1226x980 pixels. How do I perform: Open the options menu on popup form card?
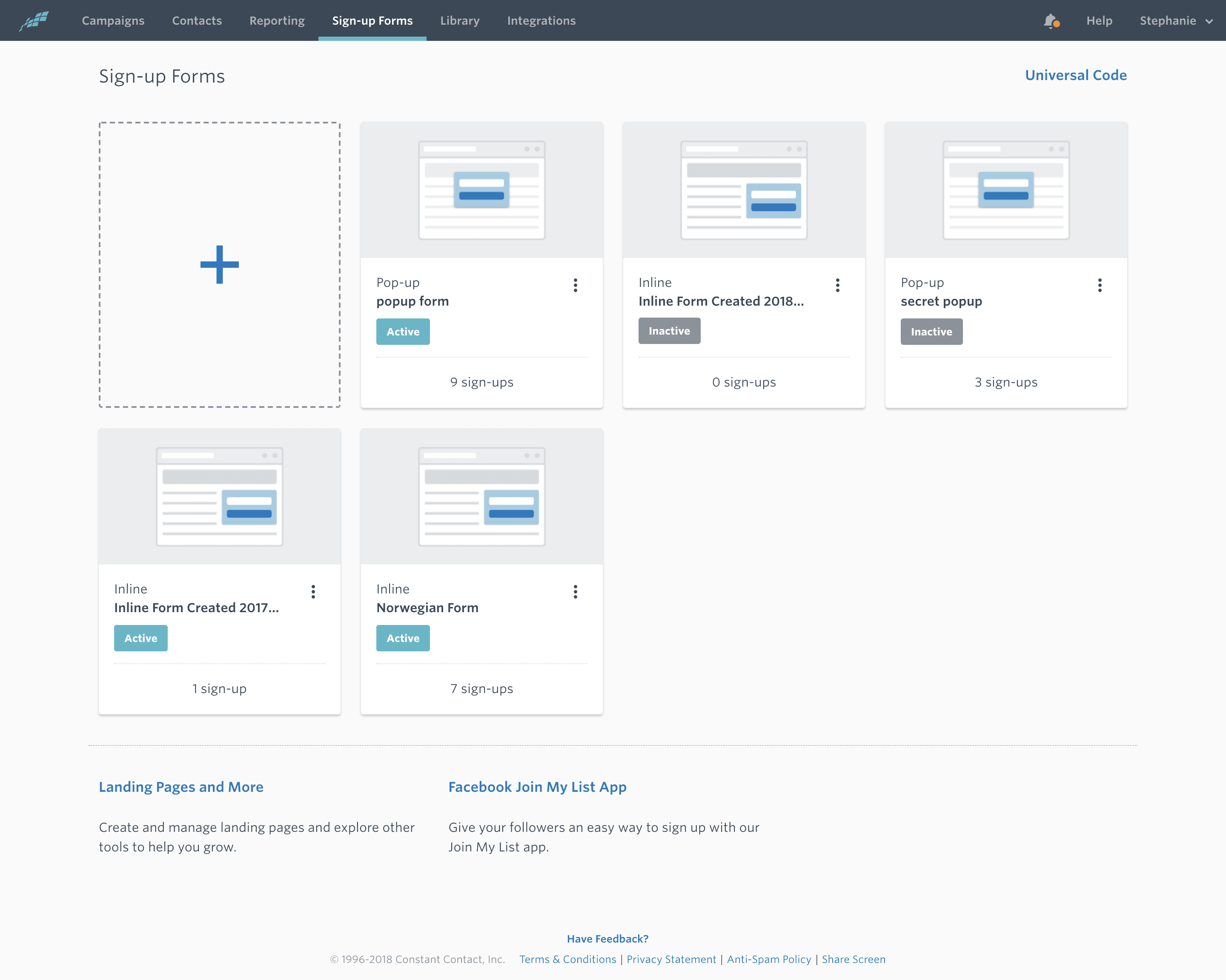click(x=576, y=286)
